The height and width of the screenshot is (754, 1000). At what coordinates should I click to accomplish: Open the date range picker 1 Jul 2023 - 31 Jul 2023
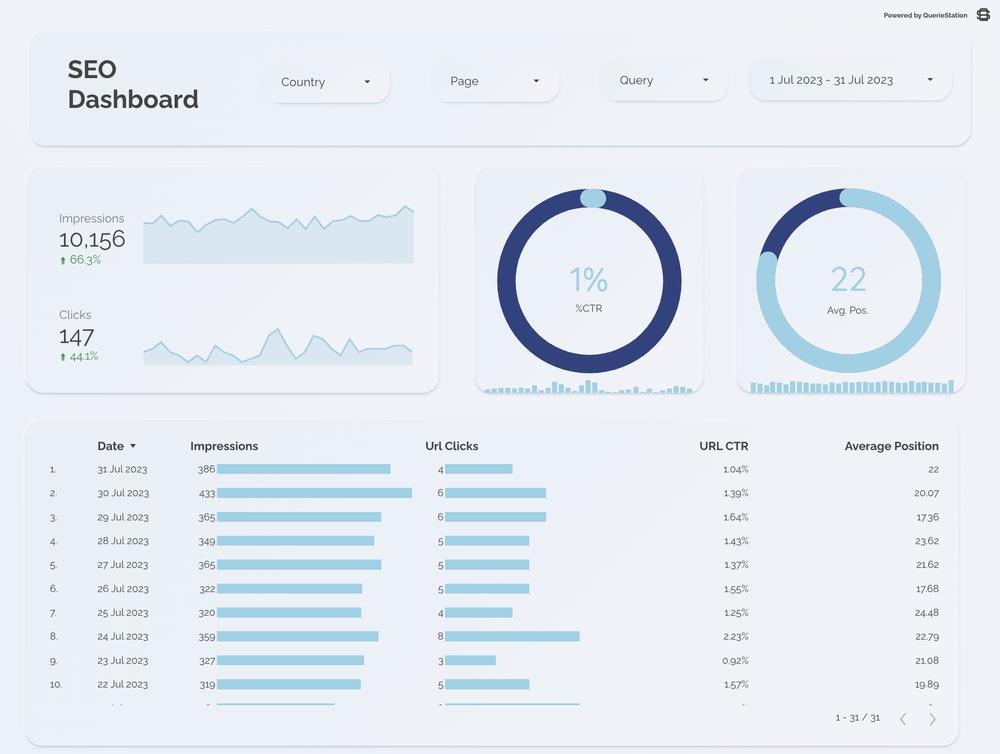pos(851,80)
